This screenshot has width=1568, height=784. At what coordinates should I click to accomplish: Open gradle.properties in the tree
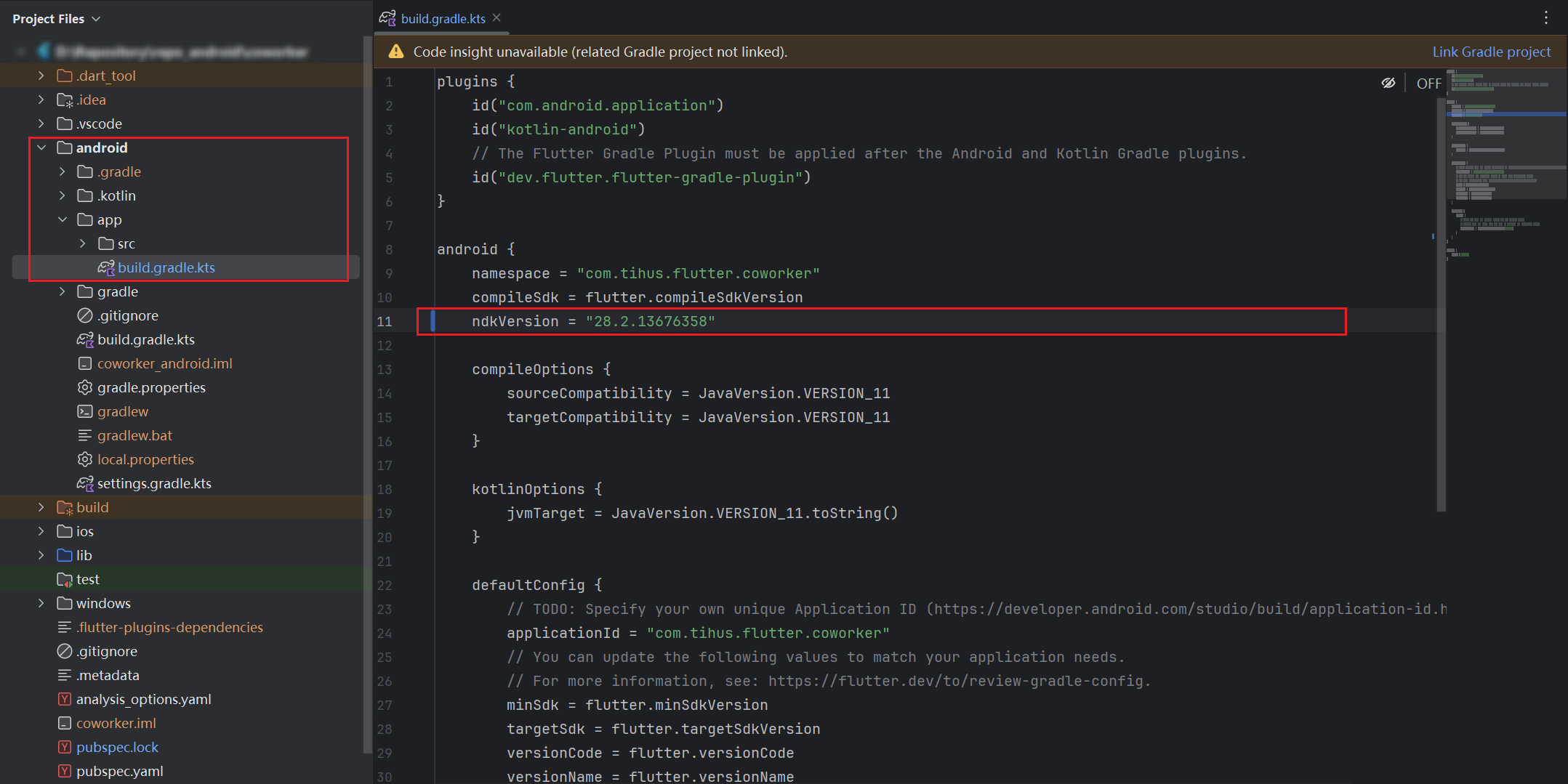tap(151, 387)
